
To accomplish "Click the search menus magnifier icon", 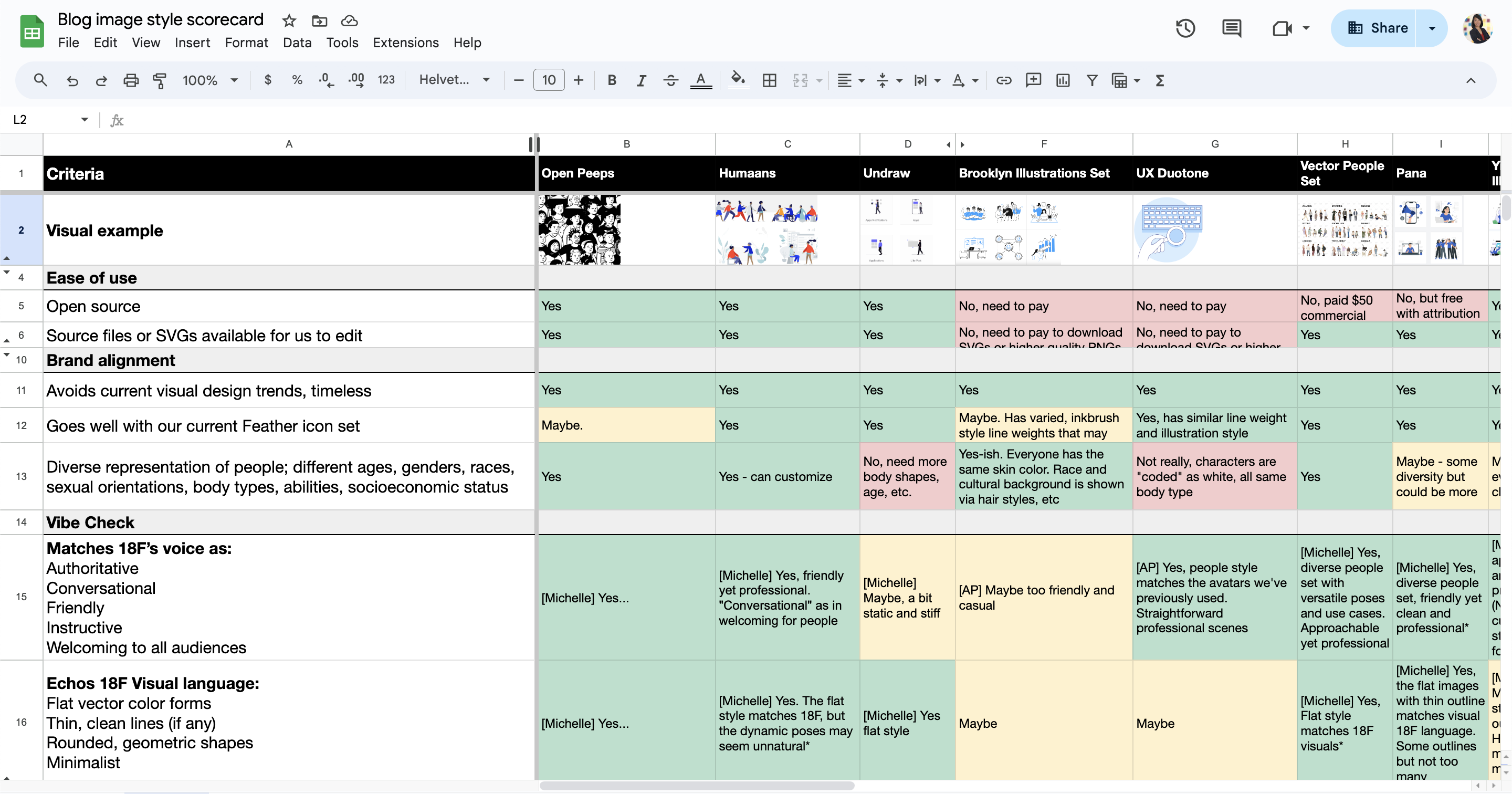I will pyautogui.click(x=40, y=80).
